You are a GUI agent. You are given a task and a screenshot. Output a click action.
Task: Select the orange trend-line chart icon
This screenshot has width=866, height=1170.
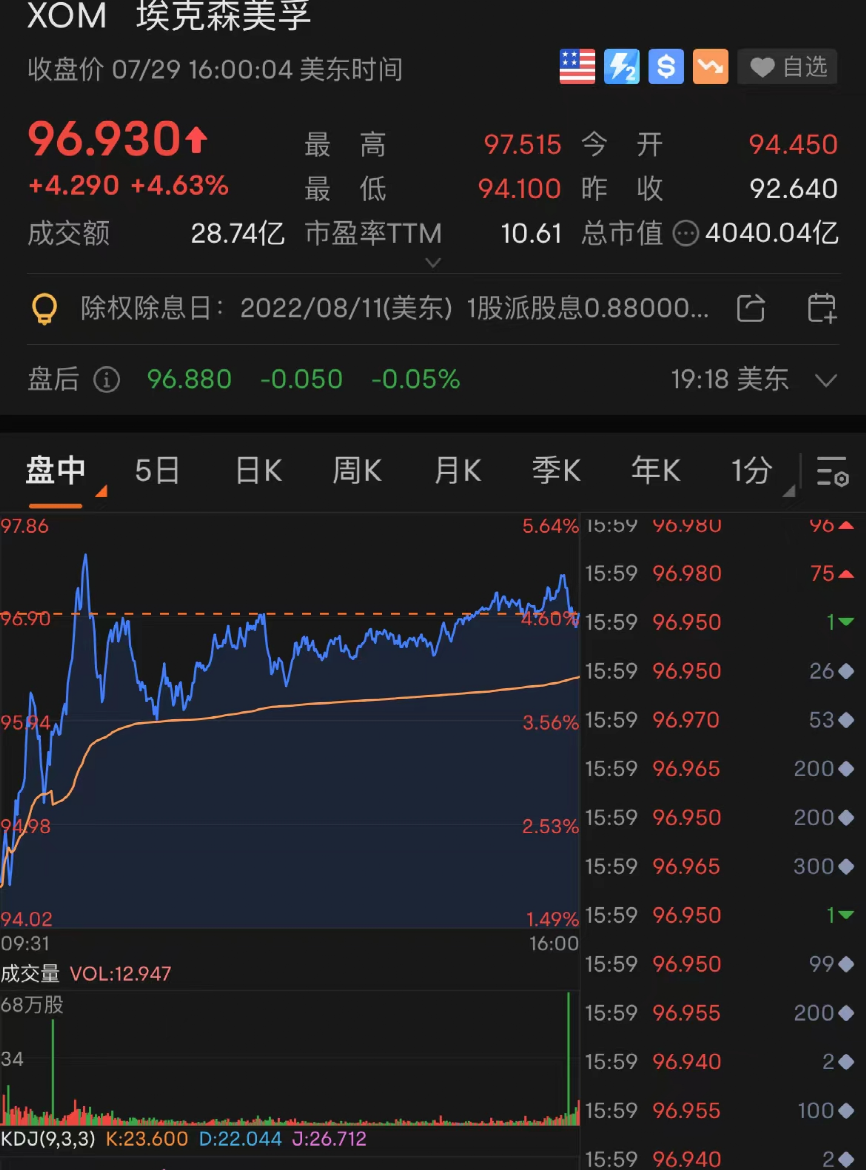coord(710,66)
